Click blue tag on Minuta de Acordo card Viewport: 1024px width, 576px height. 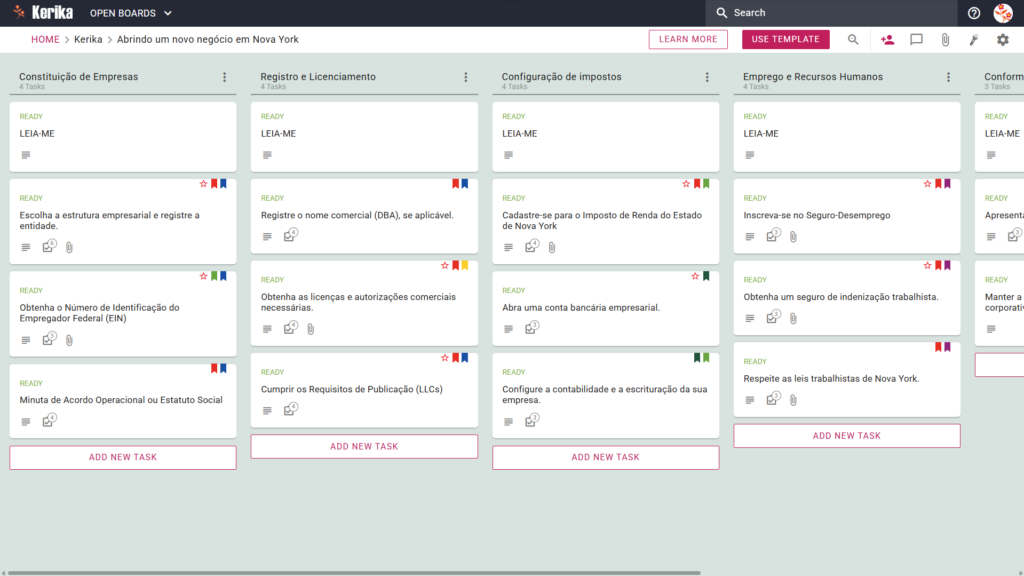coord(223,369)
